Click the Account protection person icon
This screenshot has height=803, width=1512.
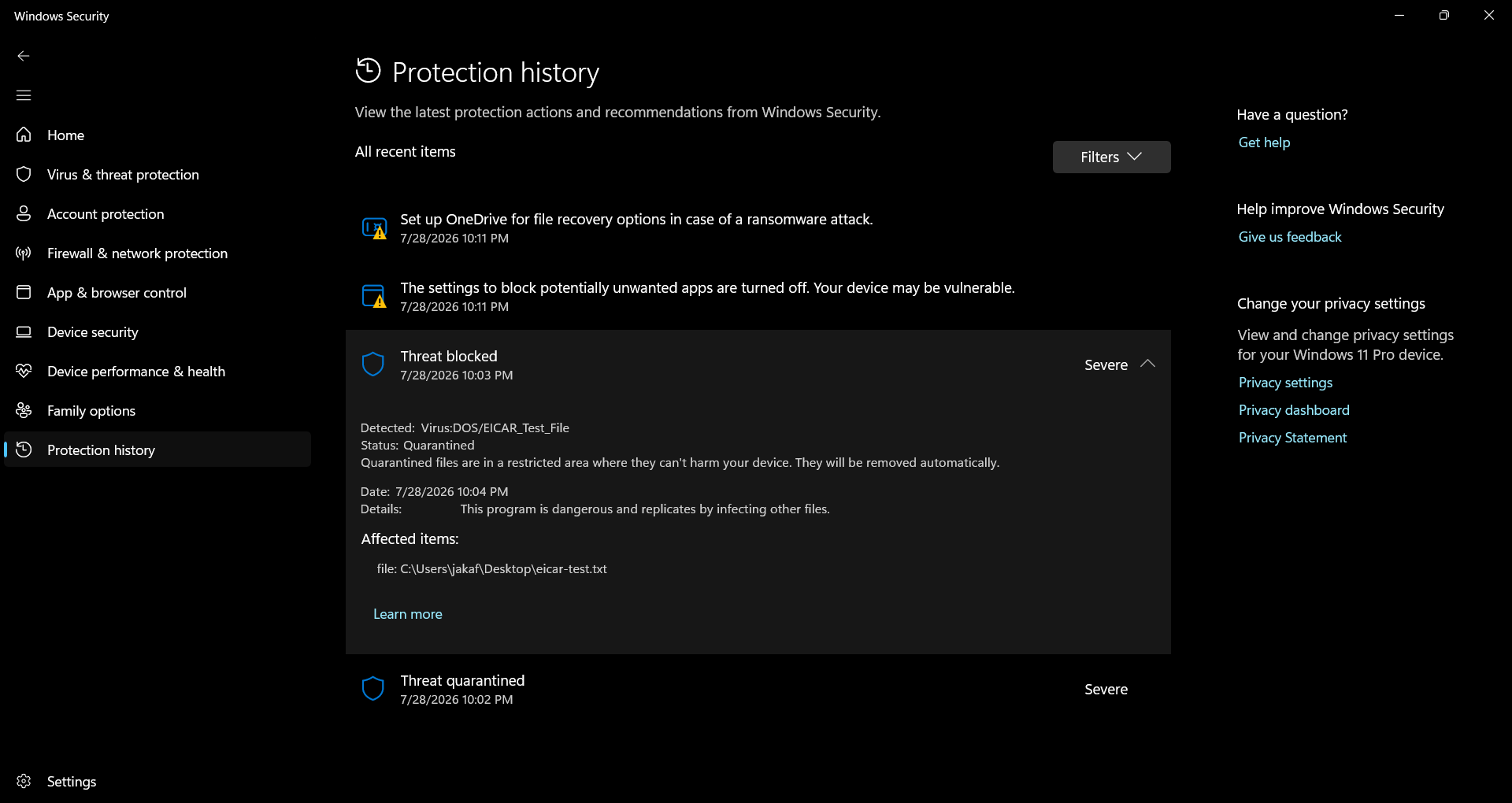coord(24,213)
